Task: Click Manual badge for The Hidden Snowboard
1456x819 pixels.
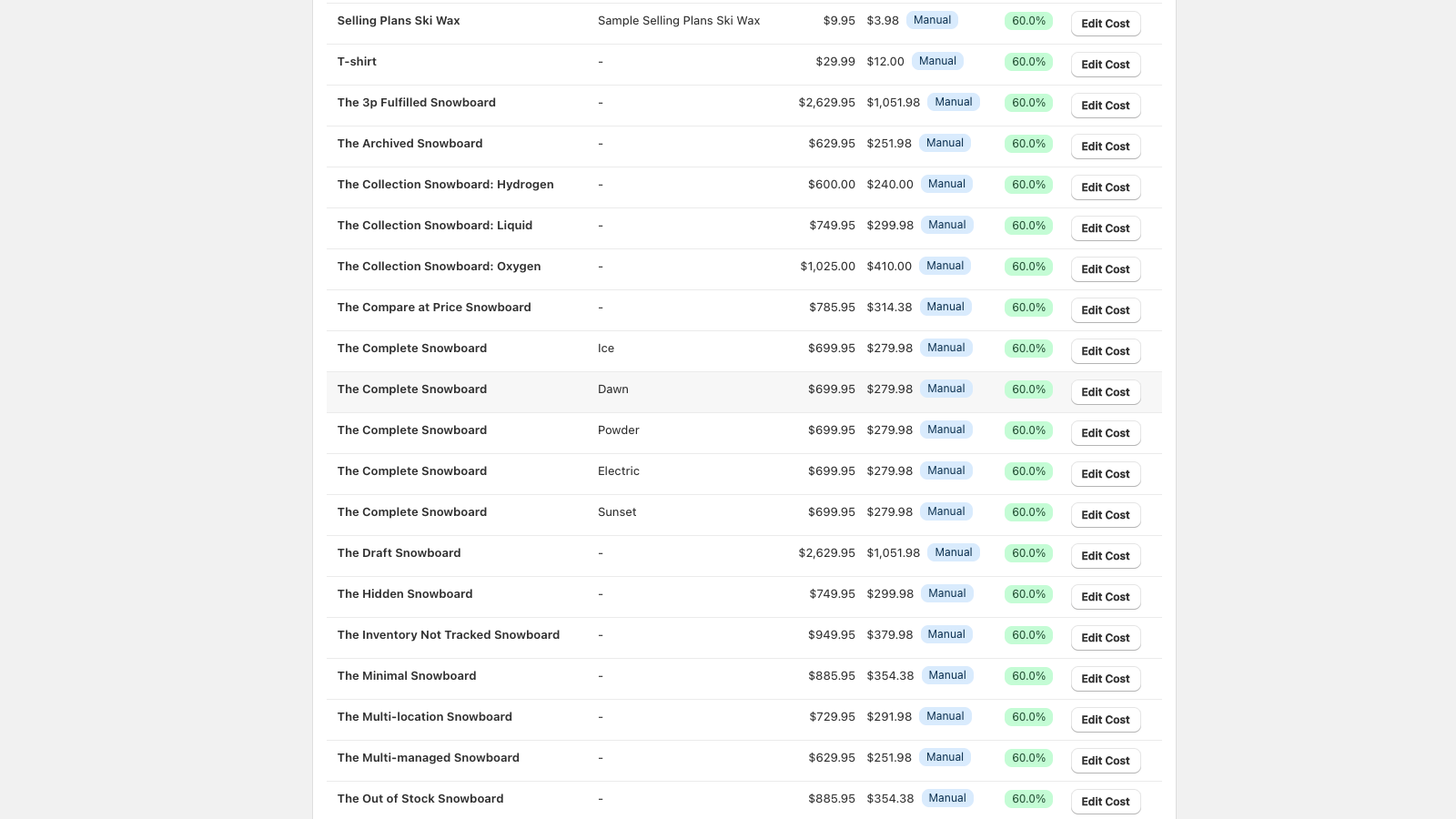Action: (946, 593)
